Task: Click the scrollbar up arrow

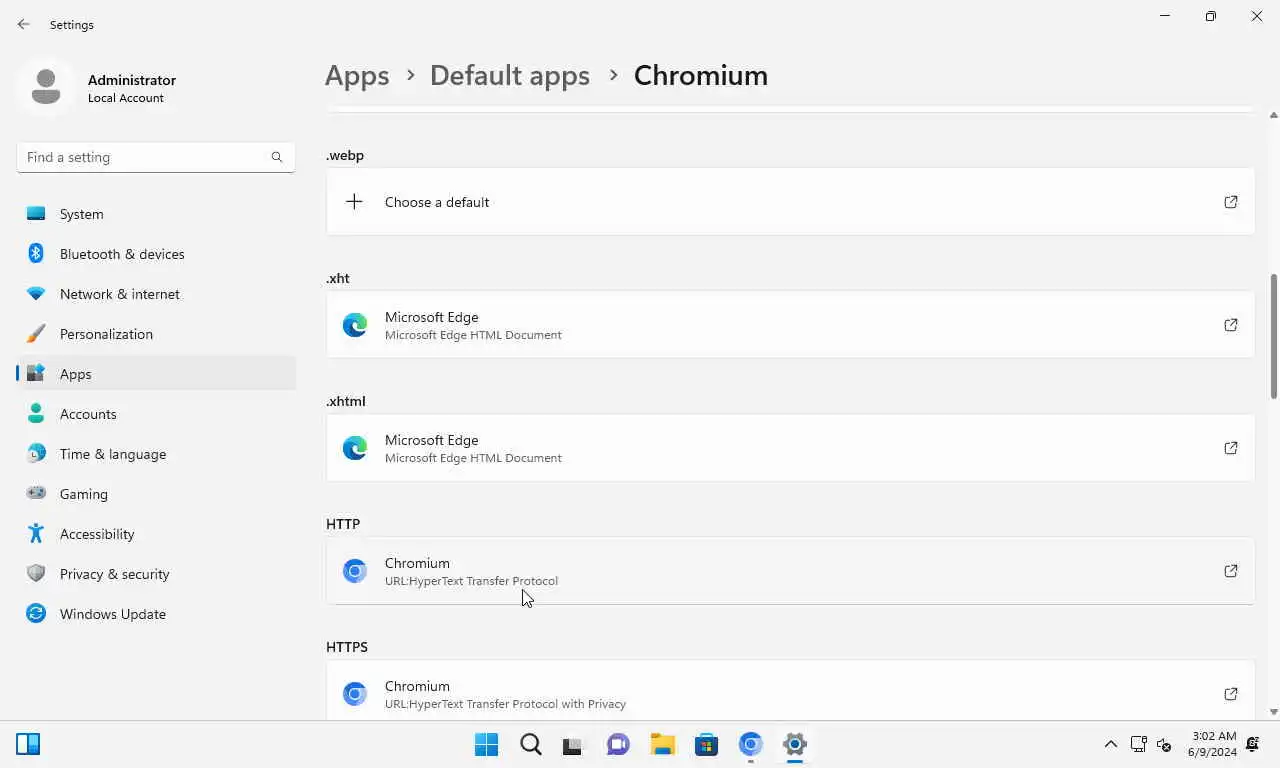Action: pos(1274,115)
